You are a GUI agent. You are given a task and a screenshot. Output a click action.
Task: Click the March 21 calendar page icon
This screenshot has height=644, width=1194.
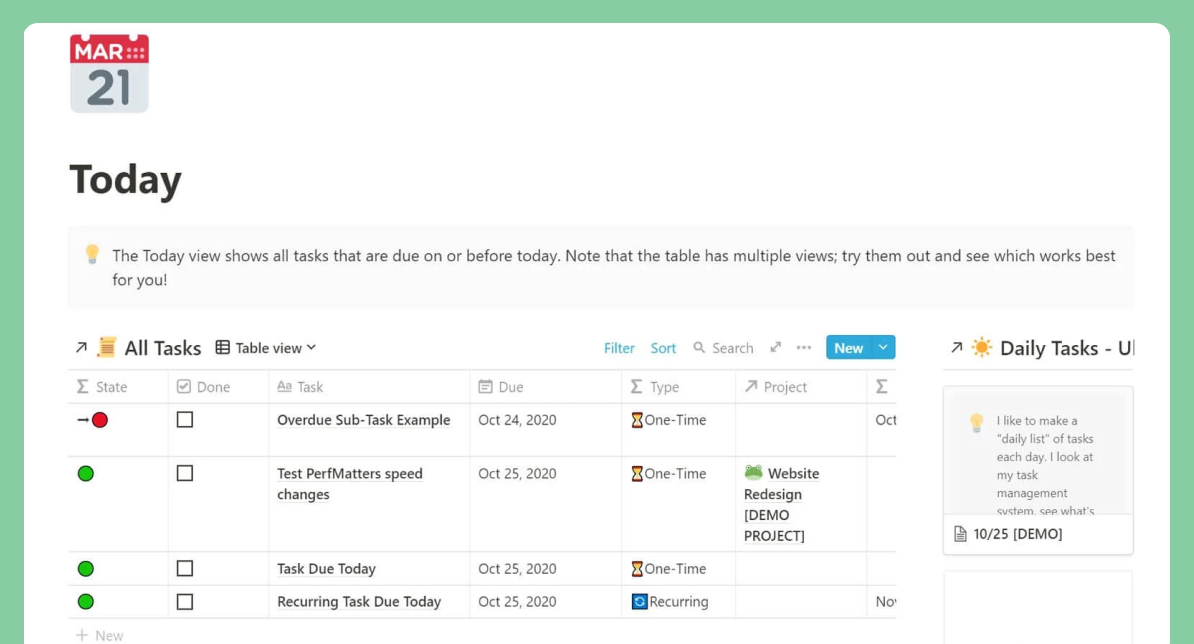point(109,74)
